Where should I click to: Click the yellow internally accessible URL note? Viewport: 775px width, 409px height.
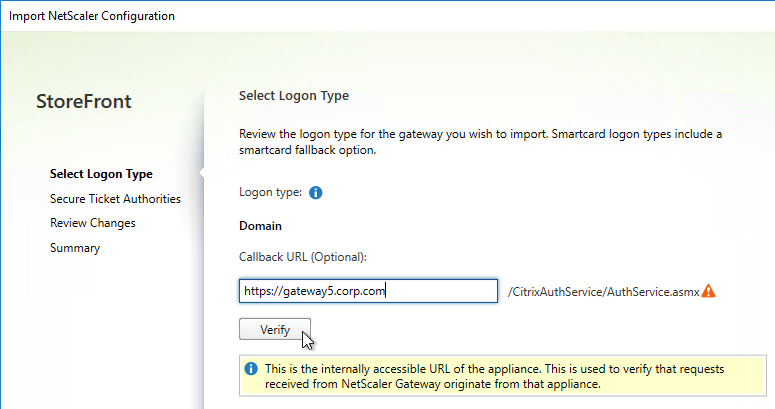(x=503, y=376)
